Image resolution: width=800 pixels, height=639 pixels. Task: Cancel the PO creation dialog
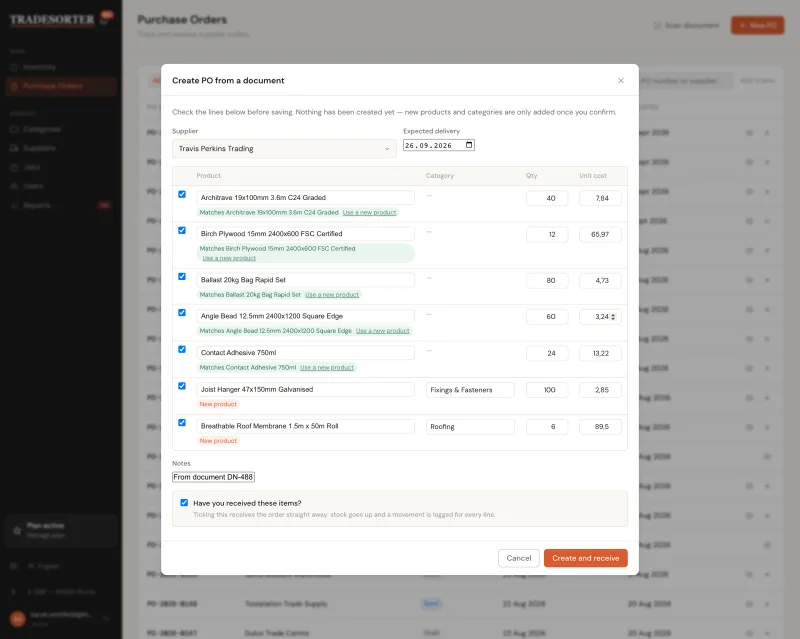point(519,558)
